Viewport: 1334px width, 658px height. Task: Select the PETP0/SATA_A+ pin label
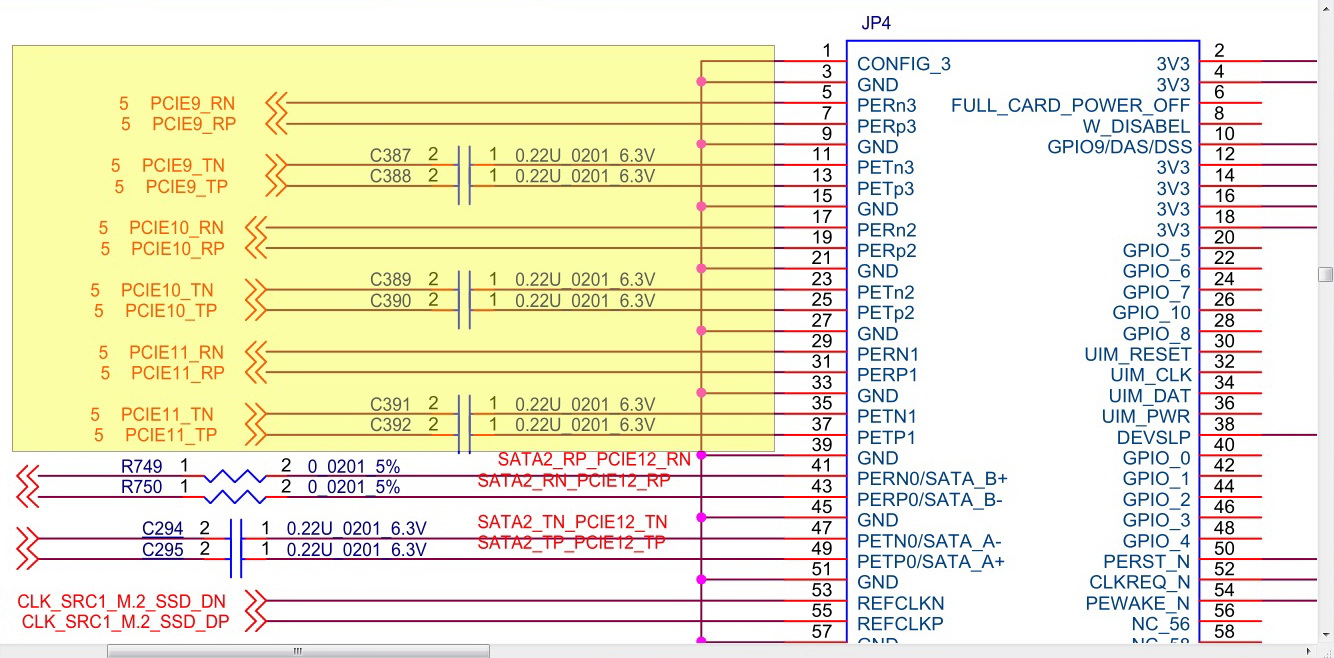(x=931, y=561)
